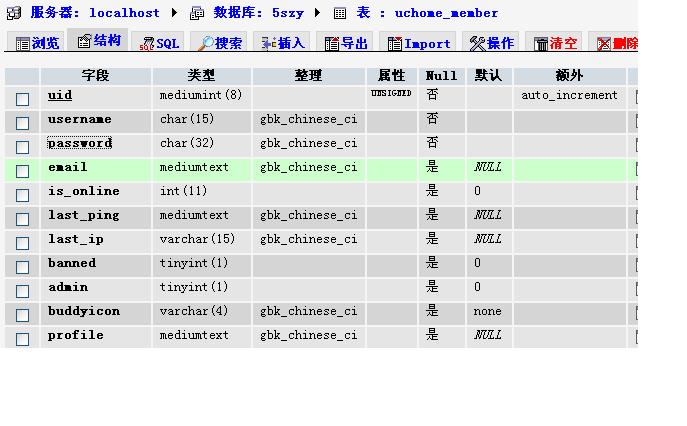Open the SQL tab
This screenshot has height=426, width=687.
tap(159, 43)
